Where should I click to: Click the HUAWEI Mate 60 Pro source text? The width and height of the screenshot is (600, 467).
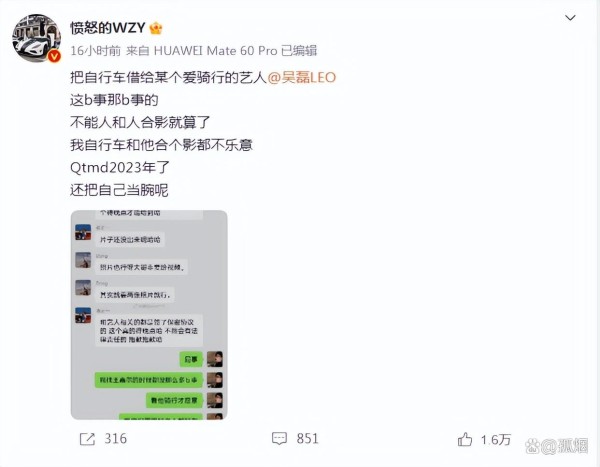(x=215, y=51)
